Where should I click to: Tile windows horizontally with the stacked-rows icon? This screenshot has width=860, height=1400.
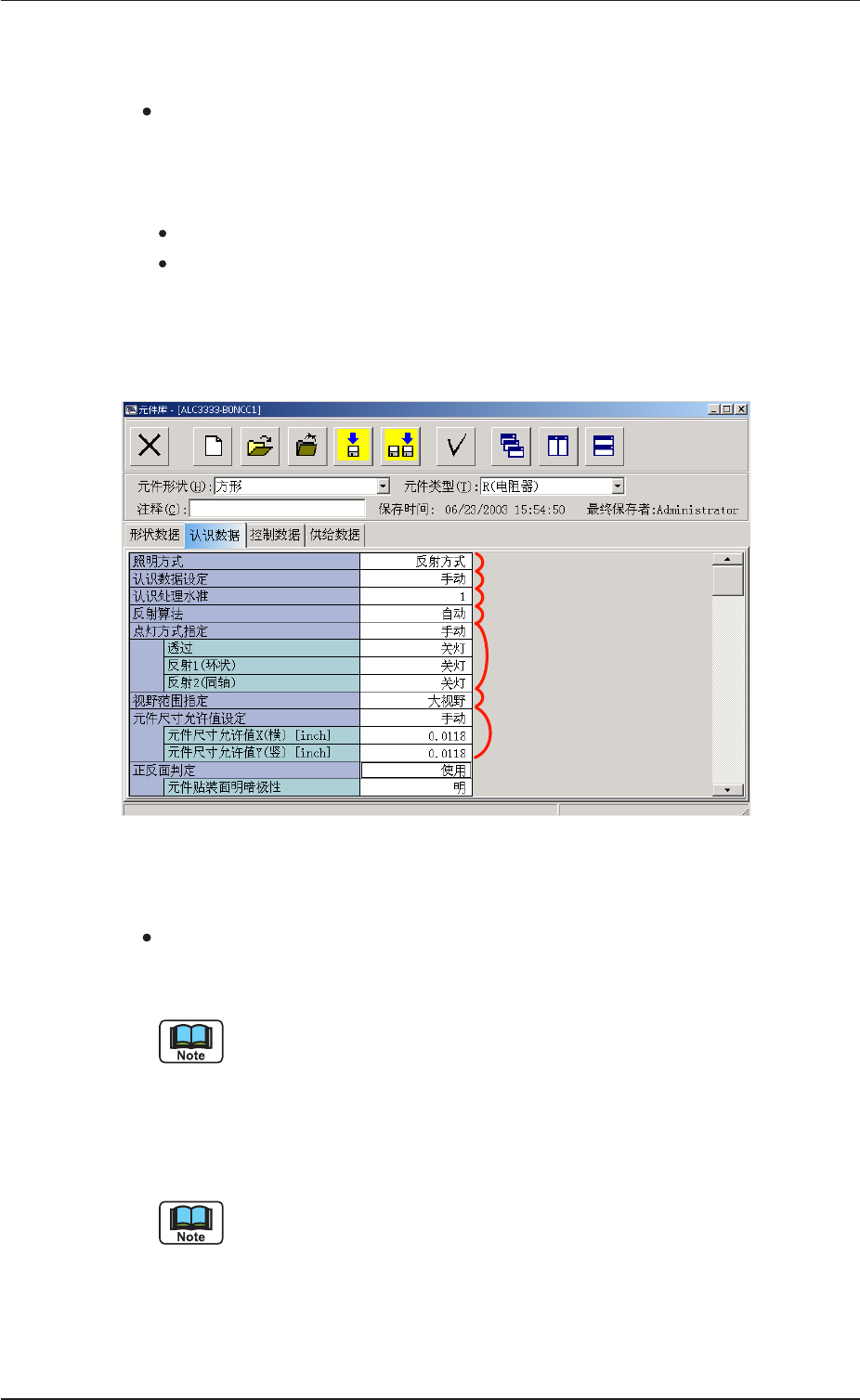[x=605, y=447]
